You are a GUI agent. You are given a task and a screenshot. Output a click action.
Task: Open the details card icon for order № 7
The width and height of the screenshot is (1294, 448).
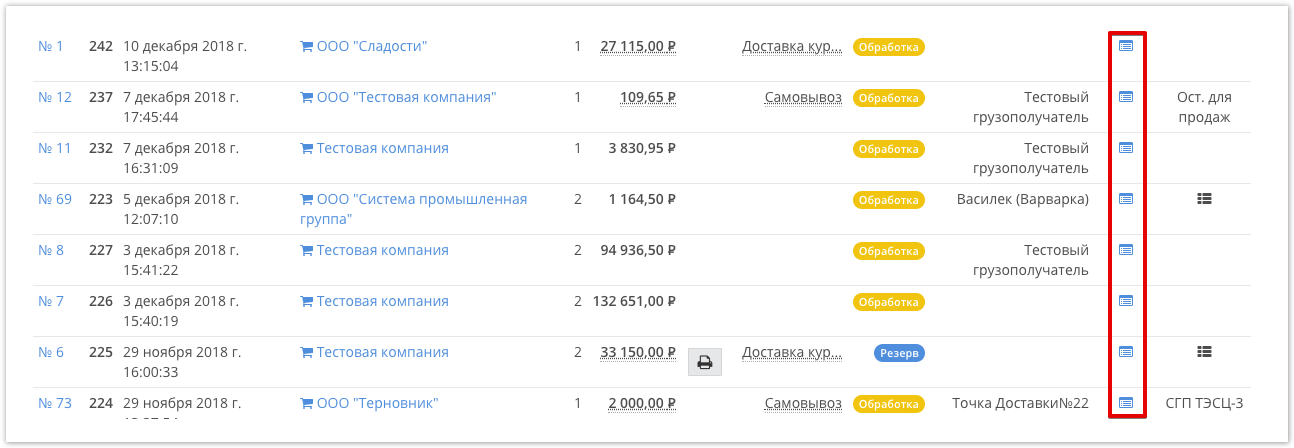1126,301
